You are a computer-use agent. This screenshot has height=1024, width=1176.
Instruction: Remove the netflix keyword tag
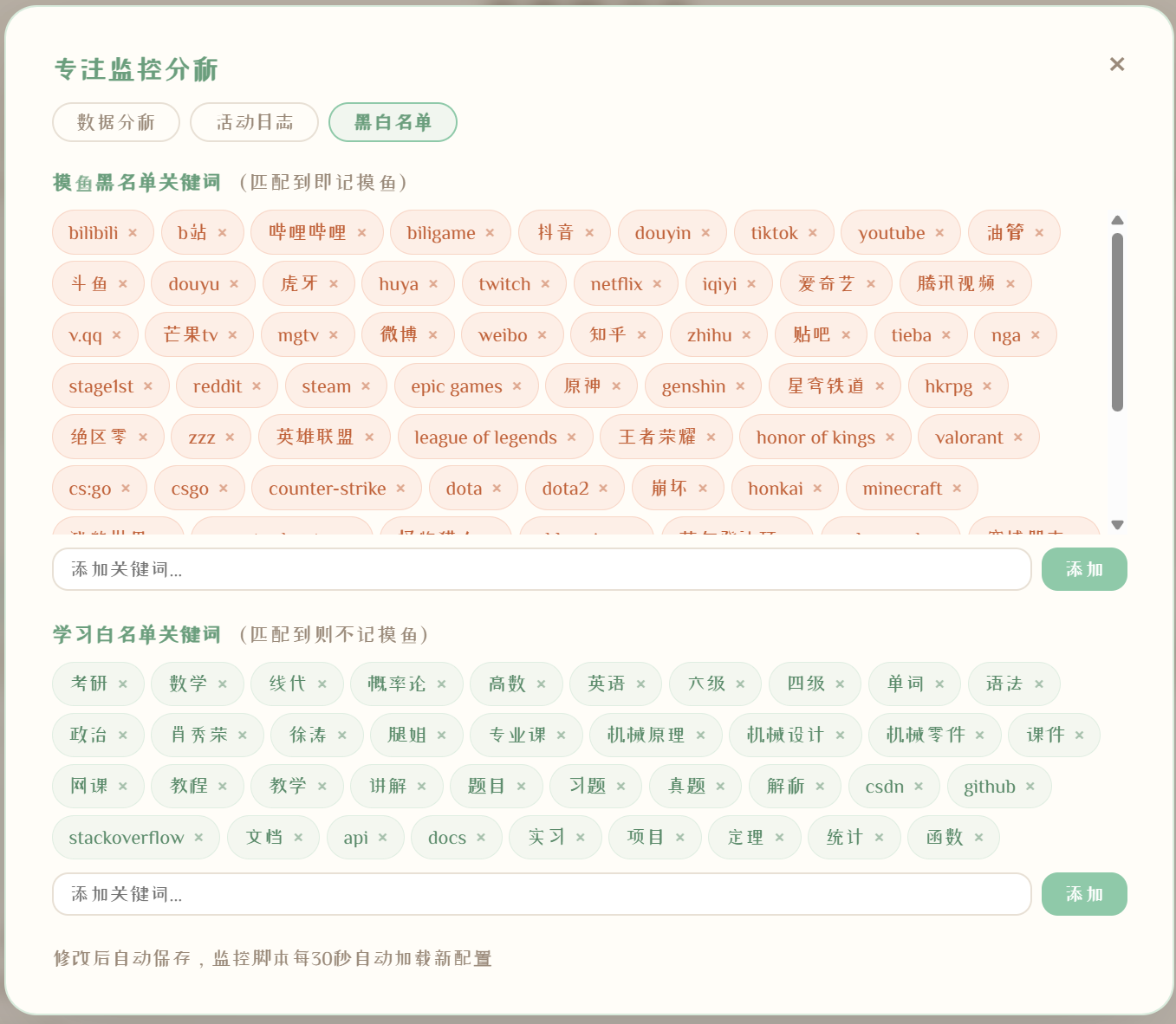(657, 284)
